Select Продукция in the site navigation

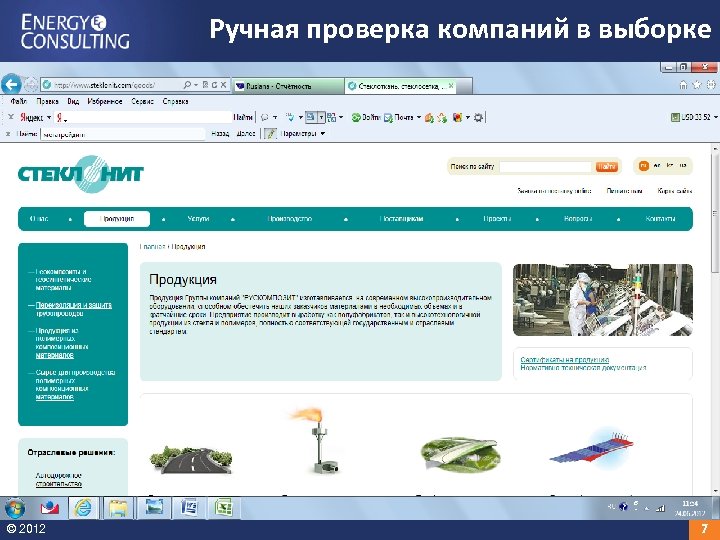[117, 219]
